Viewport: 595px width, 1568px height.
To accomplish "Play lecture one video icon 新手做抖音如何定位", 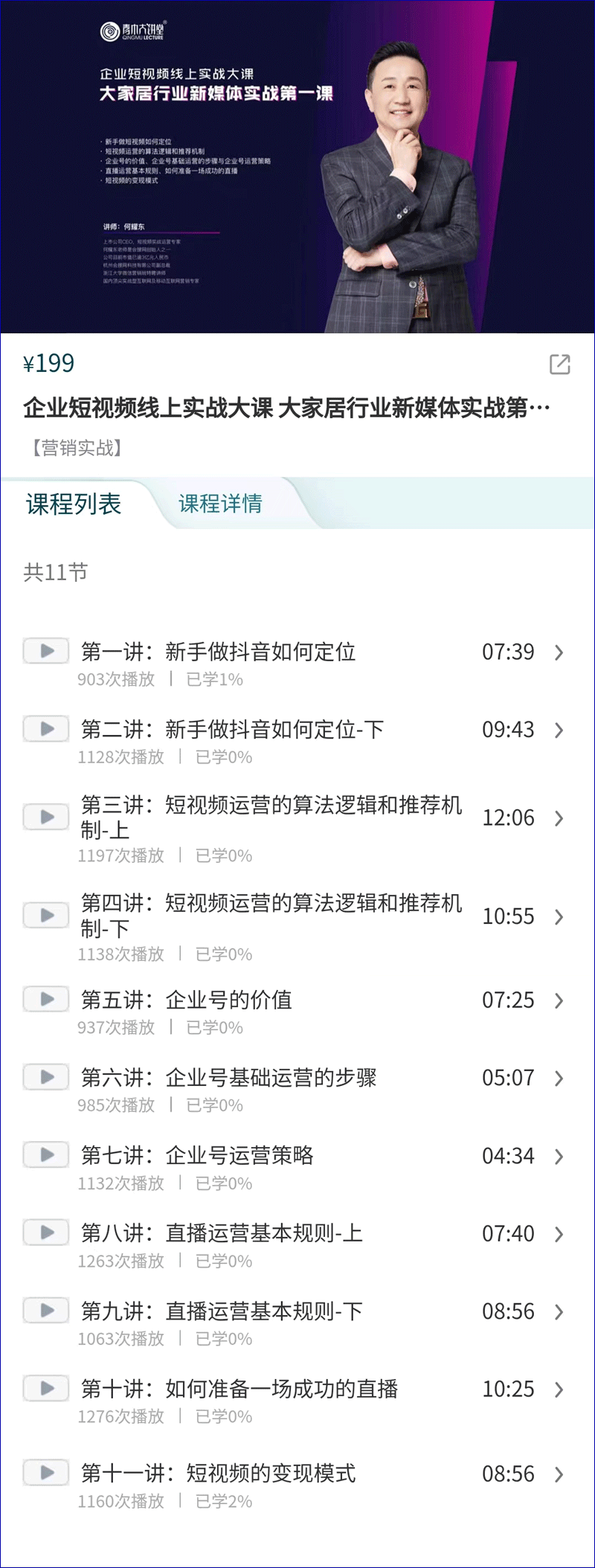I will [46, 651].
